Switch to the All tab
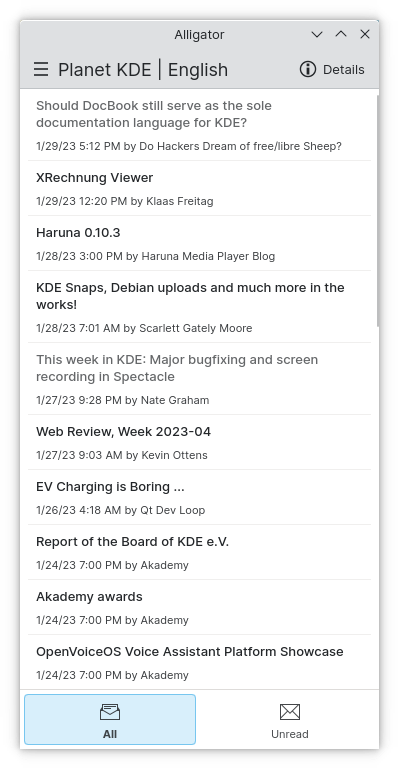399x769 pixels. pyautogui.click(x=110, y=719)
